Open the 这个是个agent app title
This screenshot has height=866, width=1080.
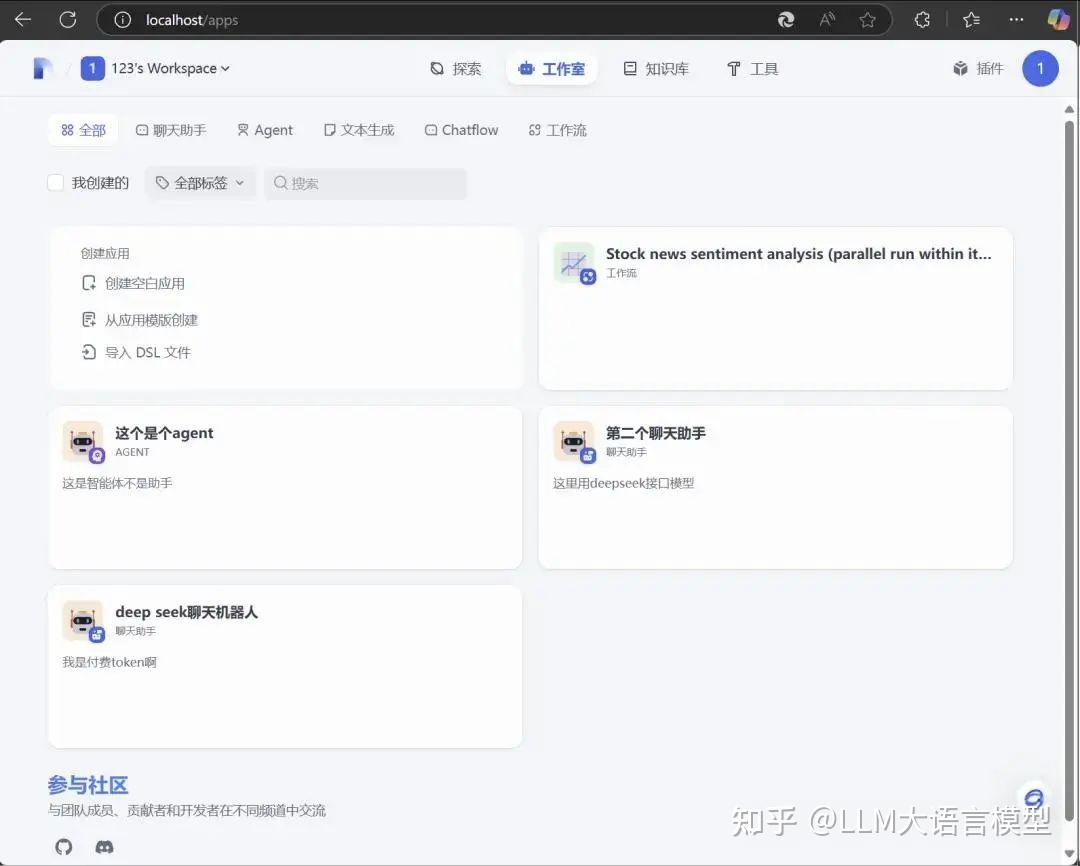[164, 433]
